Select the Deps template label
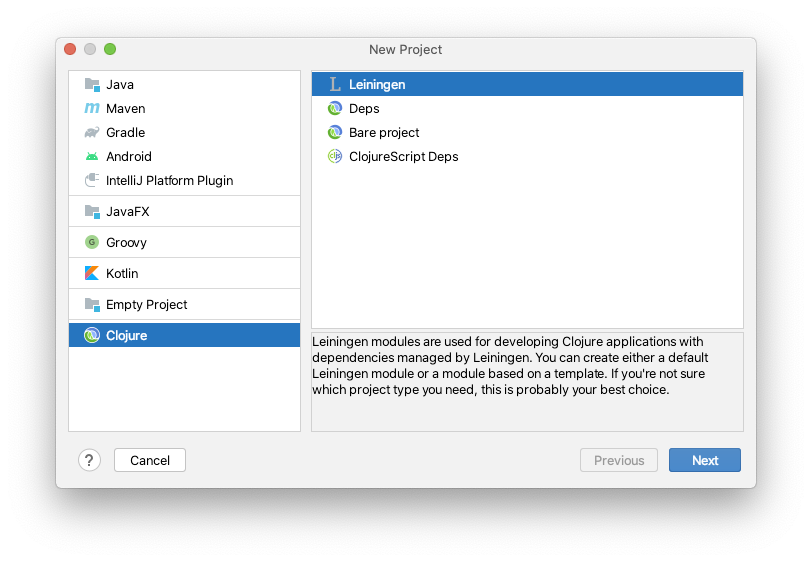 click(364, 109)
